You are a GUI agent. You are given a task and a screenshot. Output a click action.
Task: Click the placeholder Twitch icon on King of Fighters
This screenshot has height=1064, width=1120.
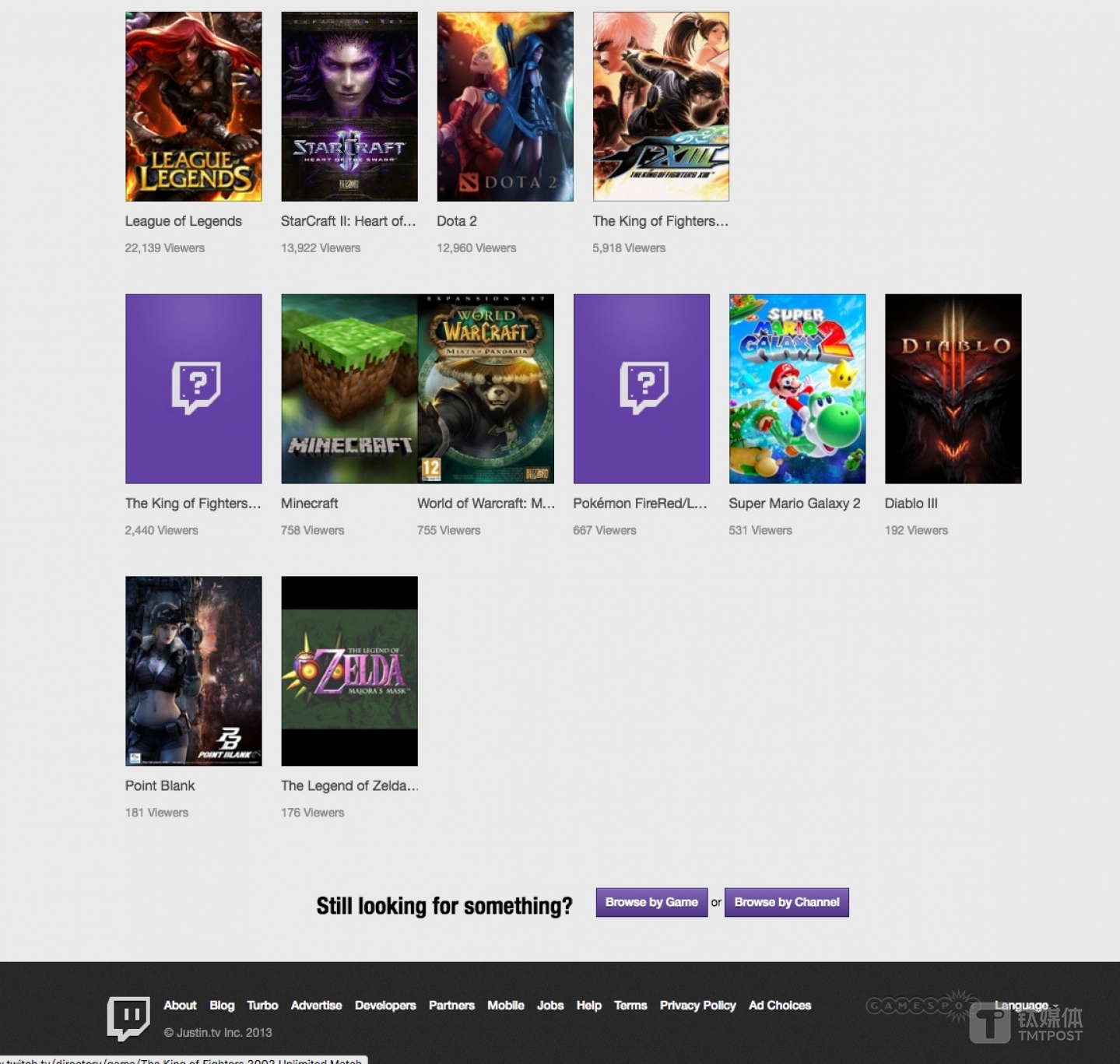click(193, 388)
